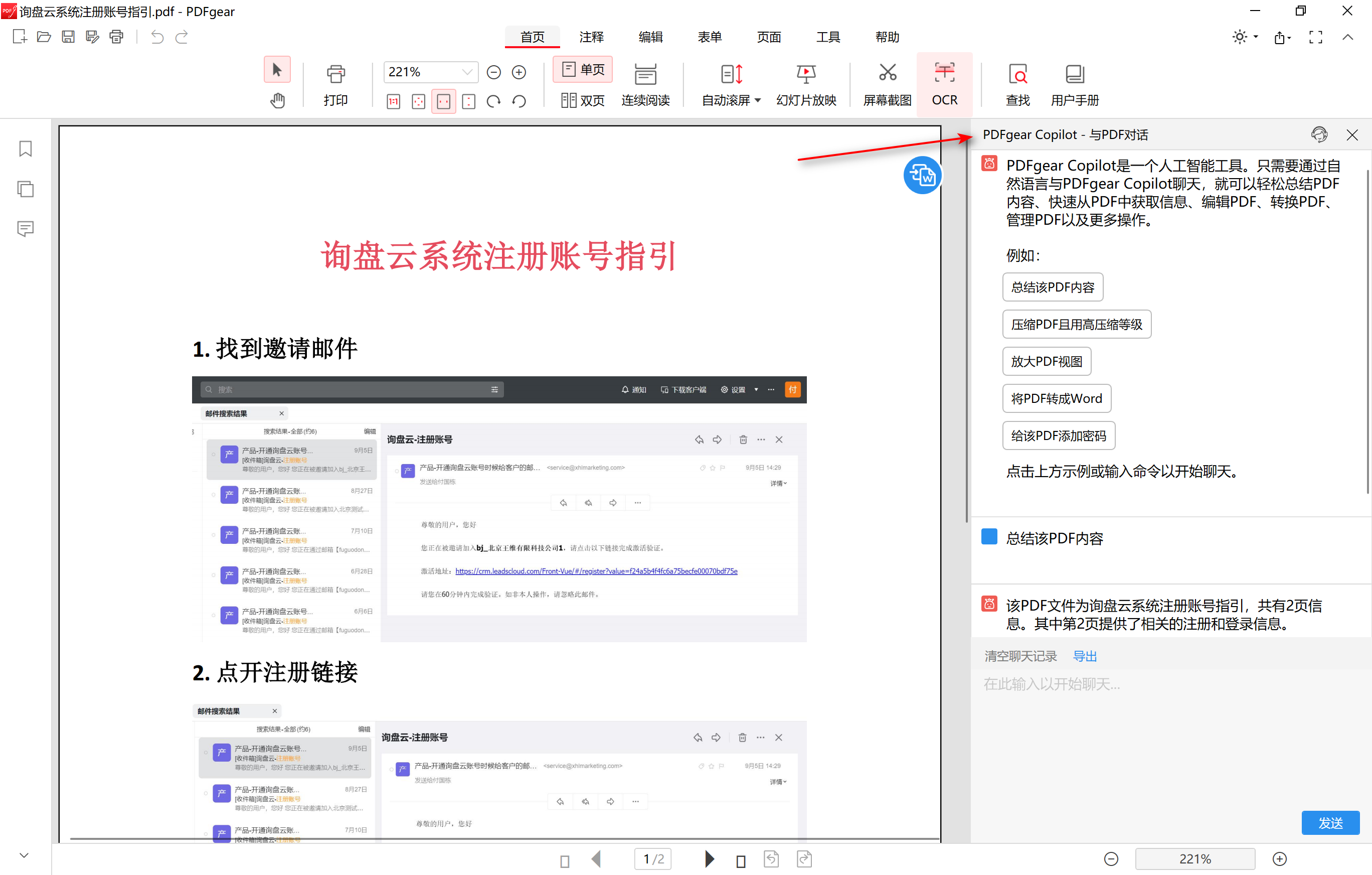
Task: Switch to the 编辑 tab
Action: click(x=651, y=37)
